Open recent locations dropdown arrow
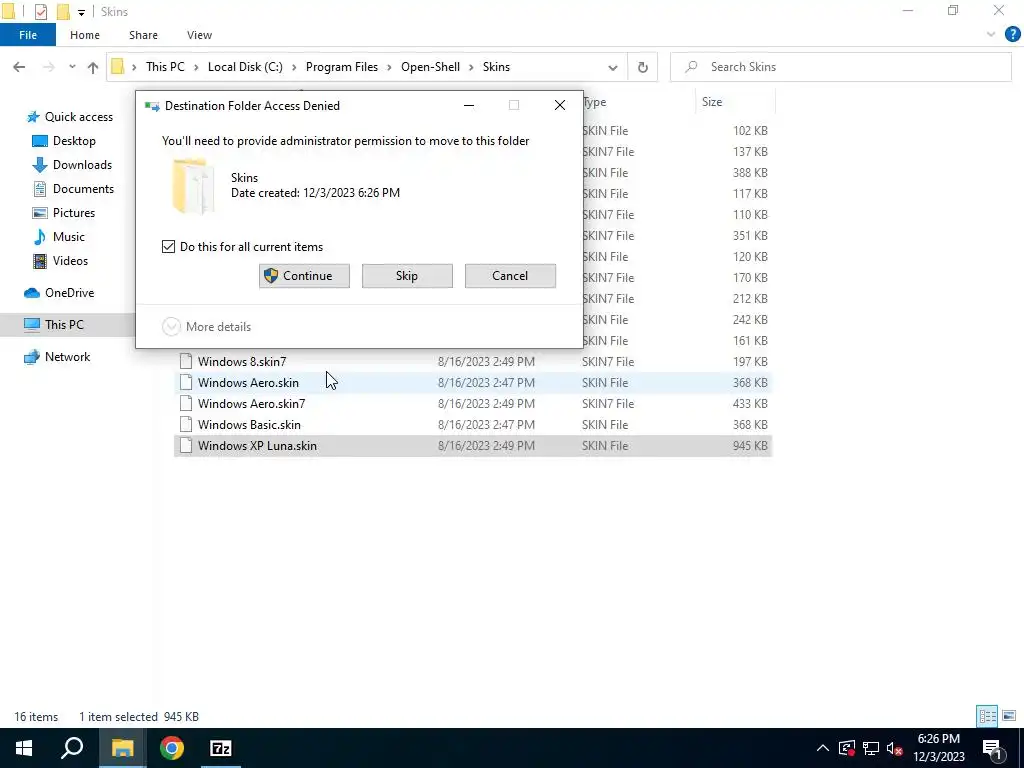The height and width of the screenshot is (768, 1024). coord(72,67)
